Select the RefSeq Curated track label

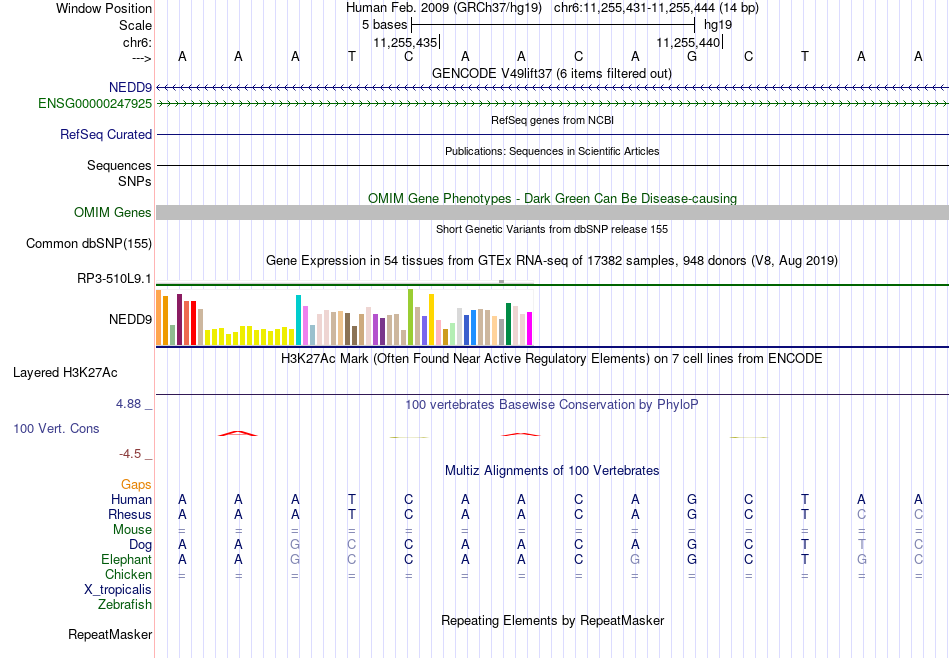point(106,135)
